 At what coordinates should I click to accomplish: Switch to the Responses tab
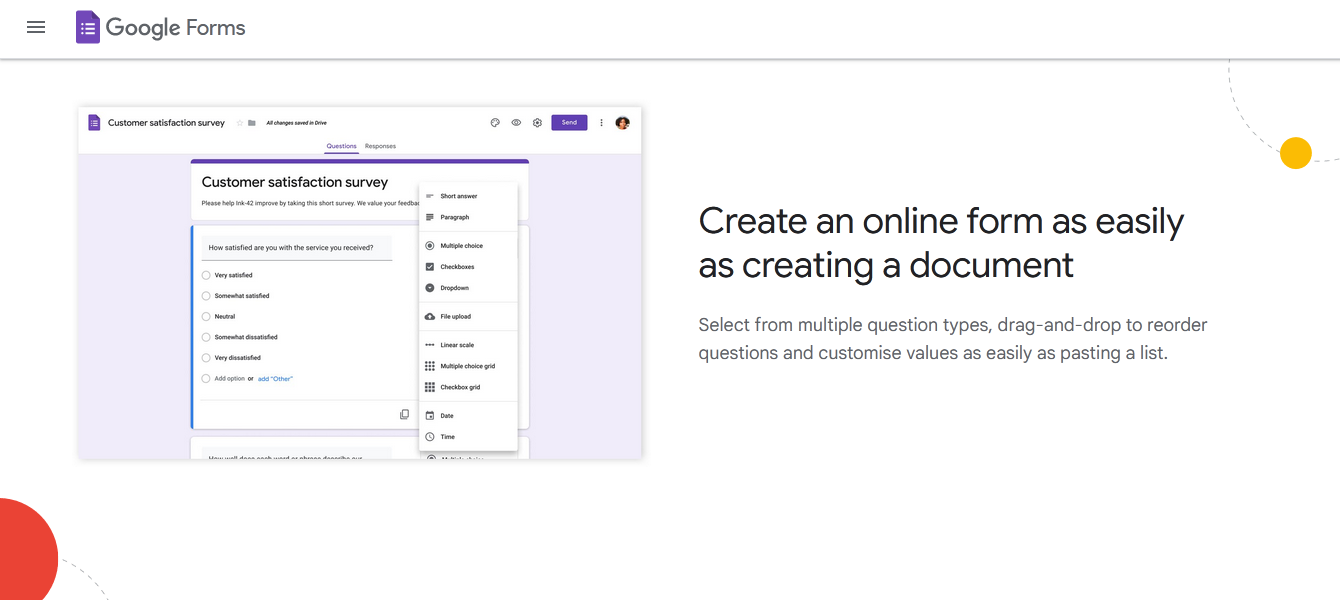380,145
